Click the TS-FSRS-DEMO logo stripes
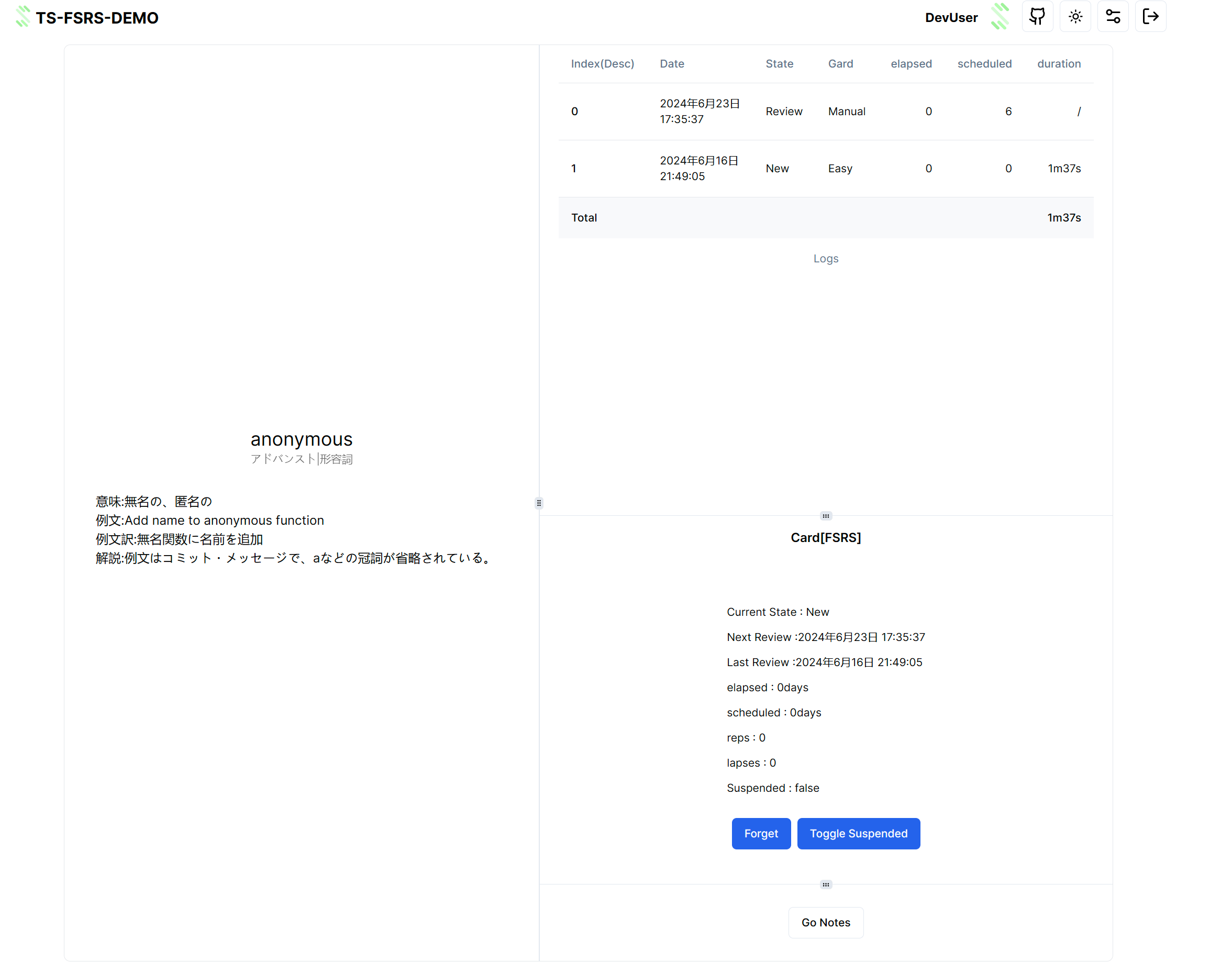This screenshot has width=1232, height=973. tap(23, 17)
